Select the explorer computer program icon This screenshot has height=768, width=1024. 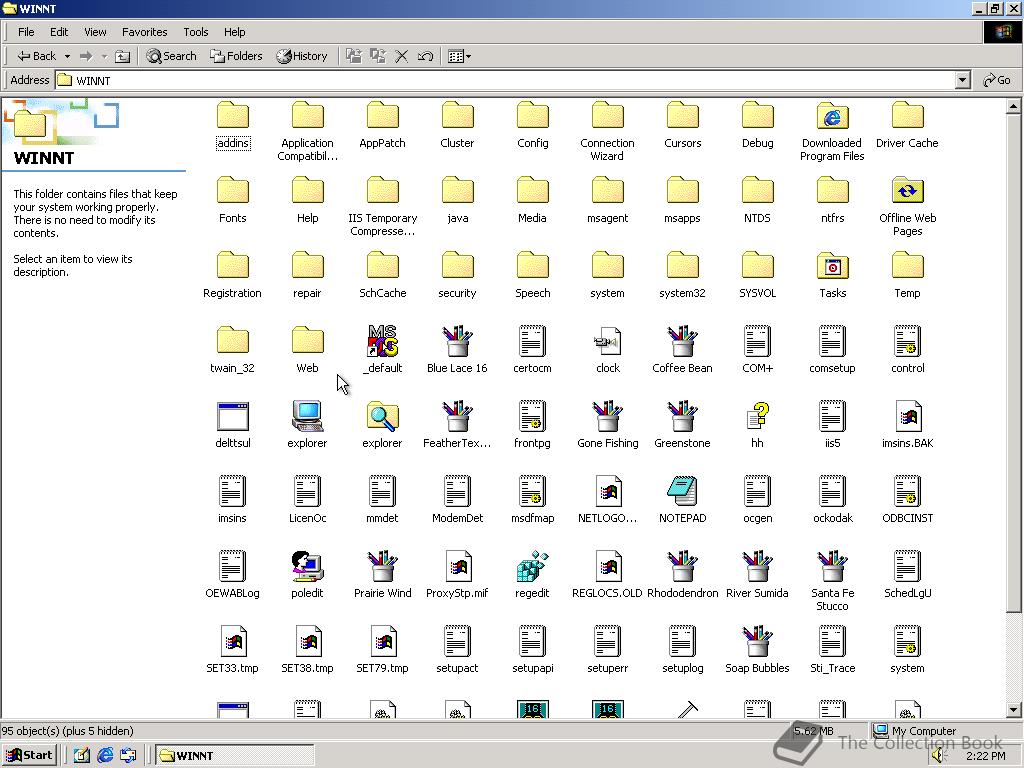[307, 416]
